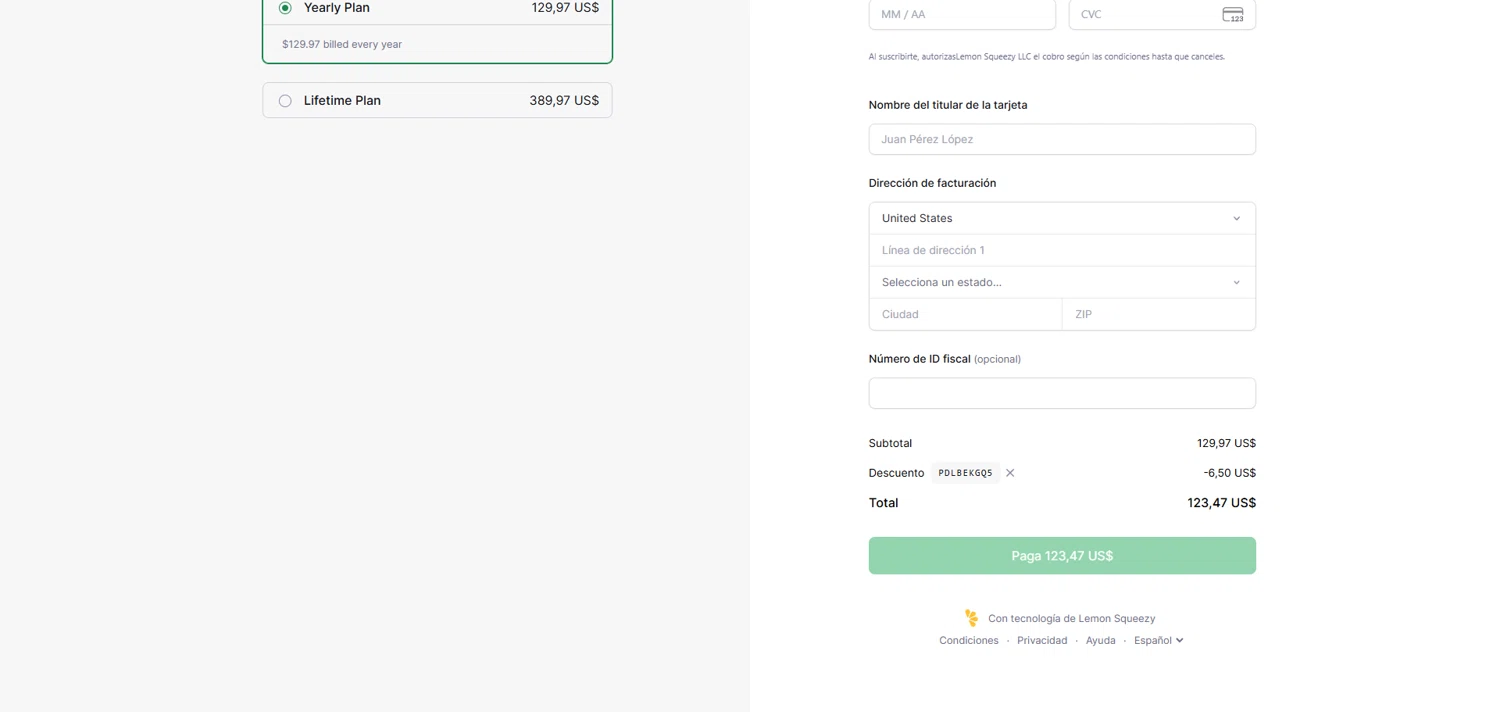Select the Yearly Plan radio button

(x=285, y=8)
